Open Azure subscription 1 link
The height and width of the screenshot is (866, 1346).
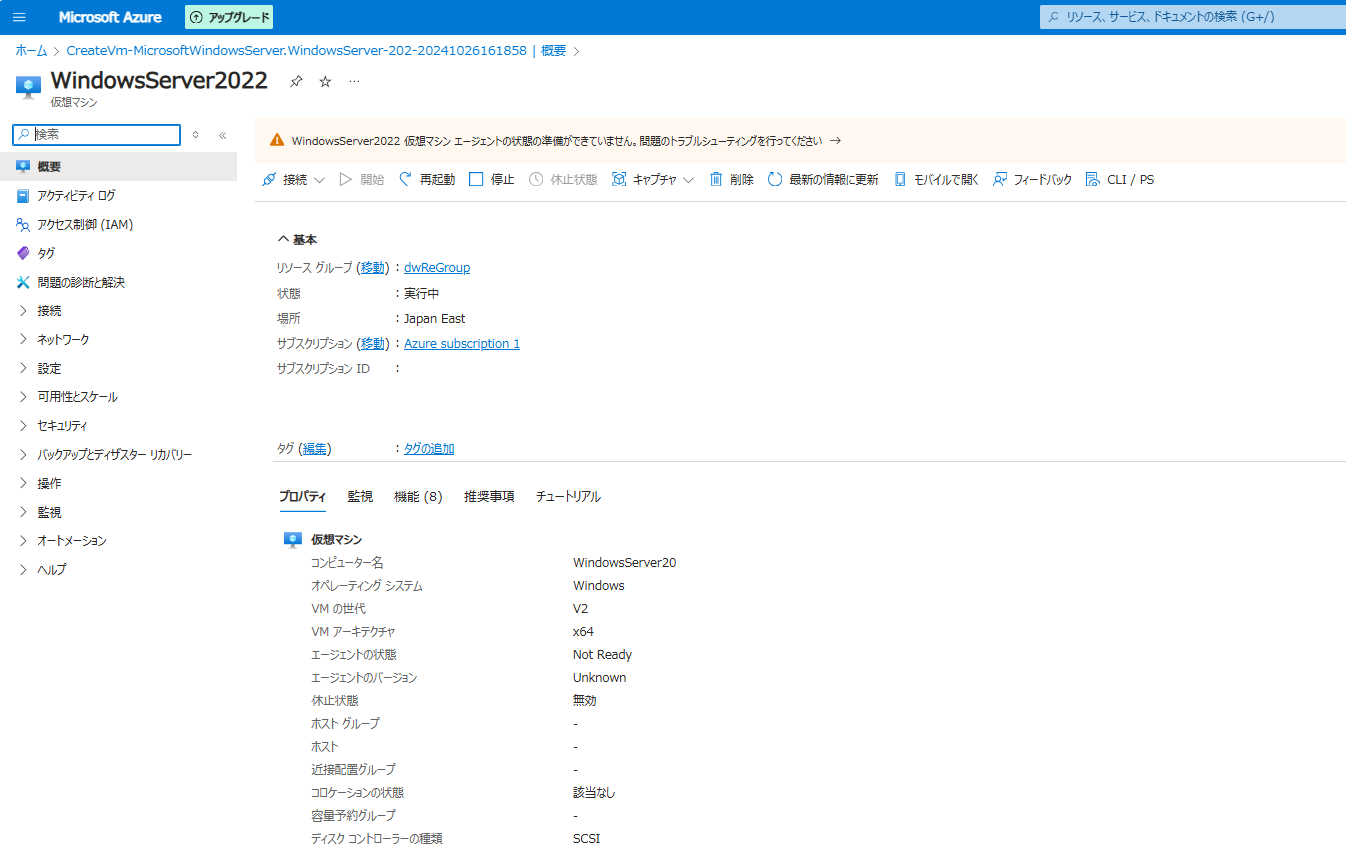click(462, 344)
